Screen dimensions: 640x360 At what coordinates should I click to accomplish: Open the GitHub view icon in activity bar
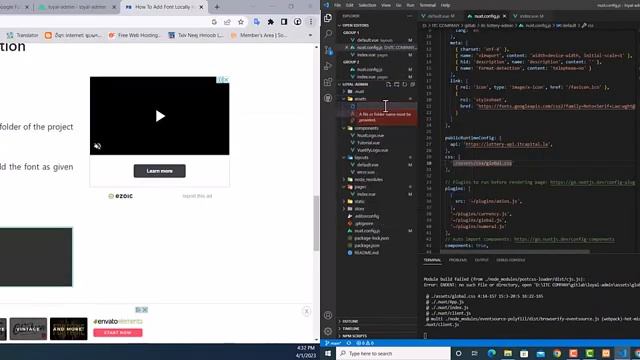(328, 98)
